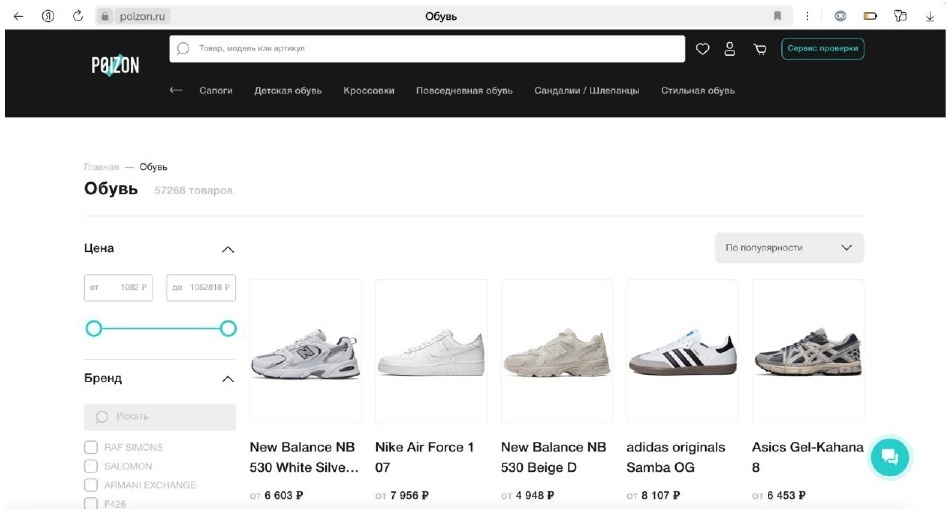
Task: Click the price от 4 948 ₽
Action: pos(527,496)
